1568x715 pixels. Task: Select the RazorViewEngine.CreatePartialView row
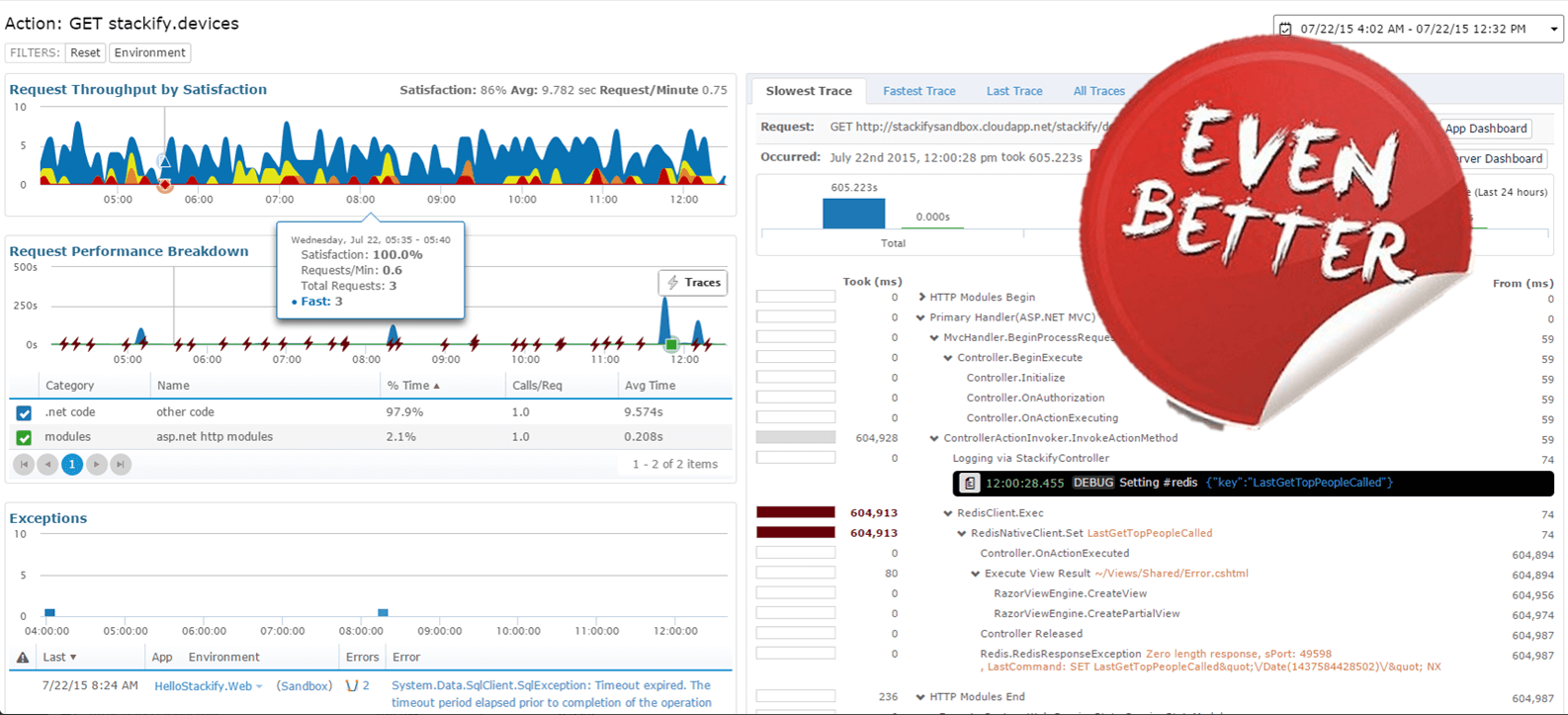(x=1087, y=613)
